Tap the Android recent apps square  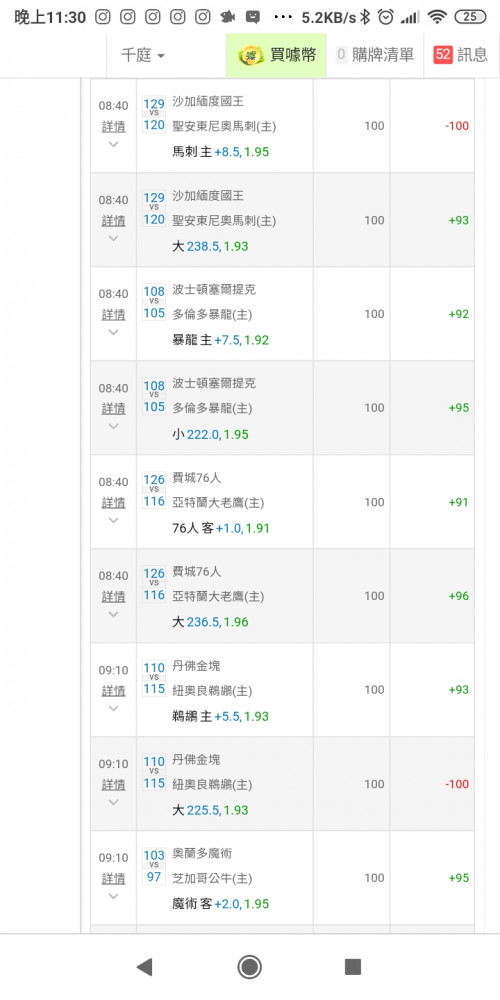point(353,967)
